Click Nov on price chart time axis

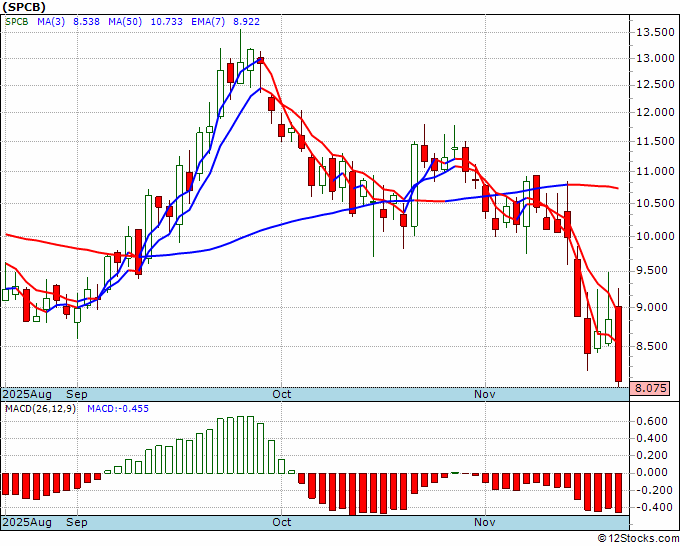pos(484,394)
